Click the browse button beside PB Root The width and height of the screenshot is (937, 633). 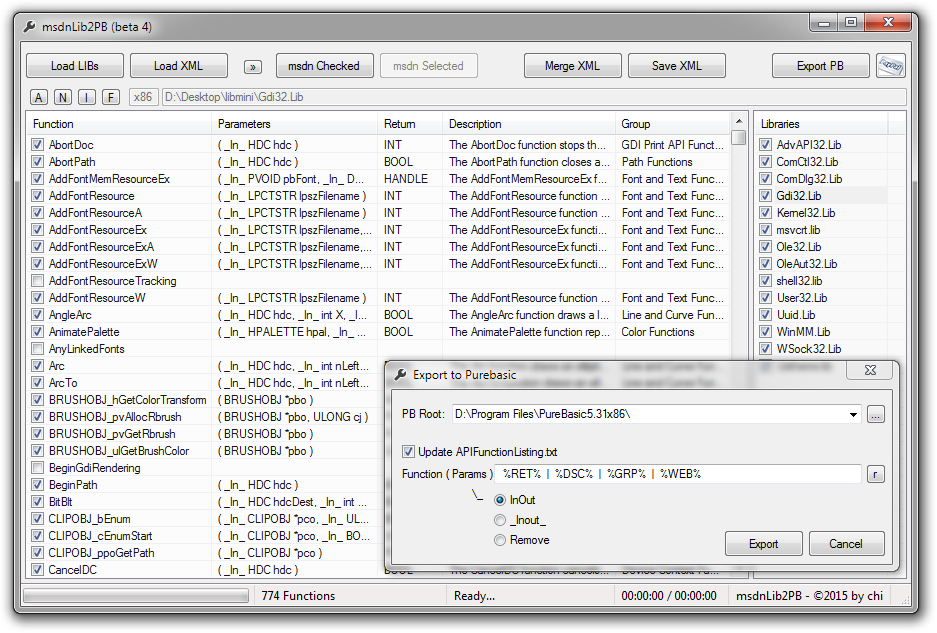click(x=875, y=414)
